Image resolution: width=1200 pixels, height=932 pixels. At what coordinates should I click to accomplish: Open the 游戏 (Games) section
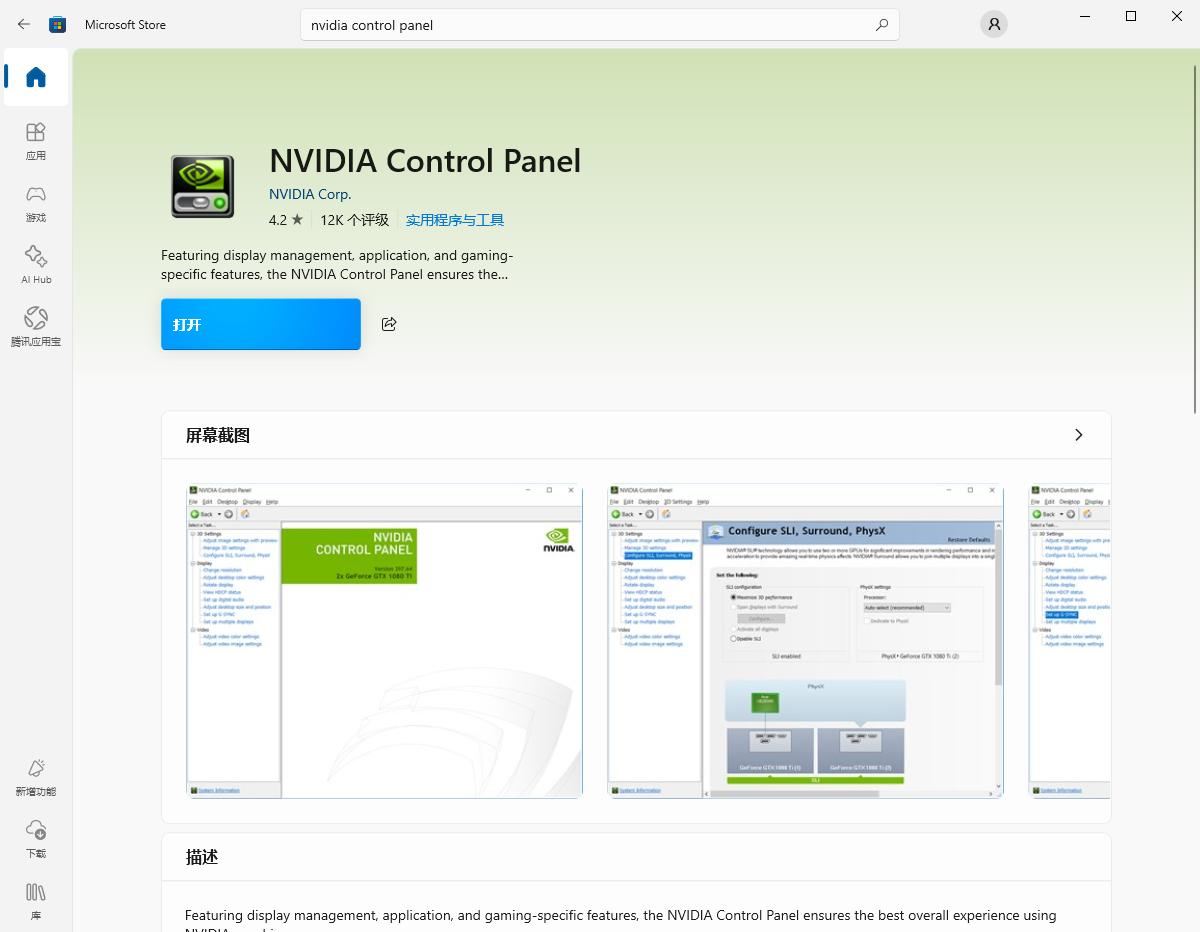36,203
